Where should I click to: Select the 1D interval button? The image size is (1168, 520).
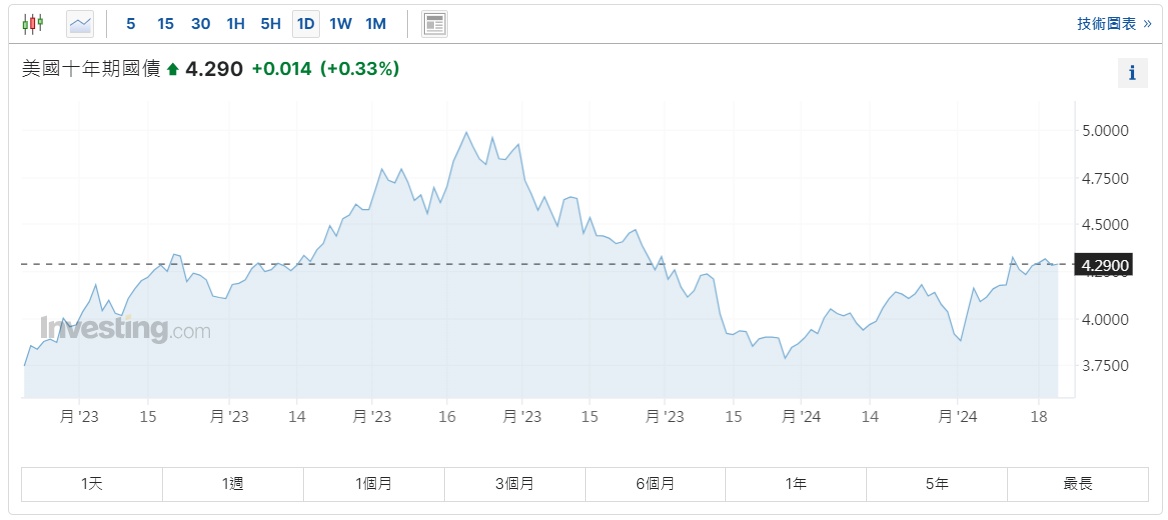pyautogui.click(x=306, y=24)
